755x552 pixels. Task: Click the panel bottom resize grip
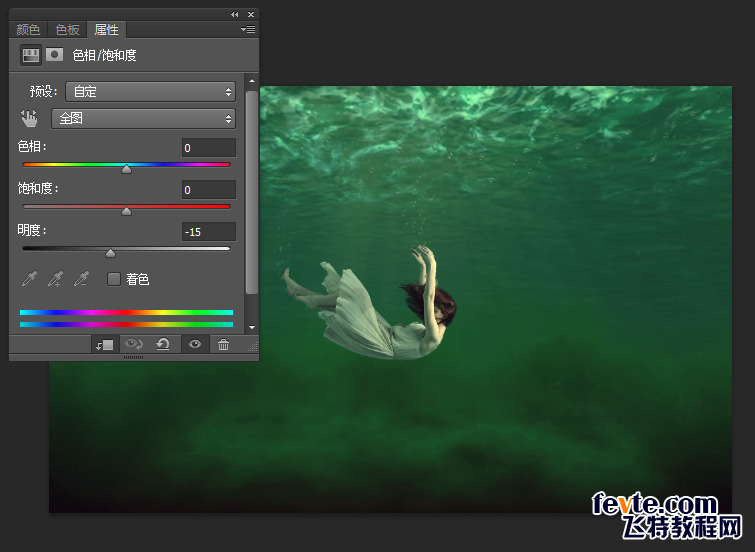tap(133, 357)
